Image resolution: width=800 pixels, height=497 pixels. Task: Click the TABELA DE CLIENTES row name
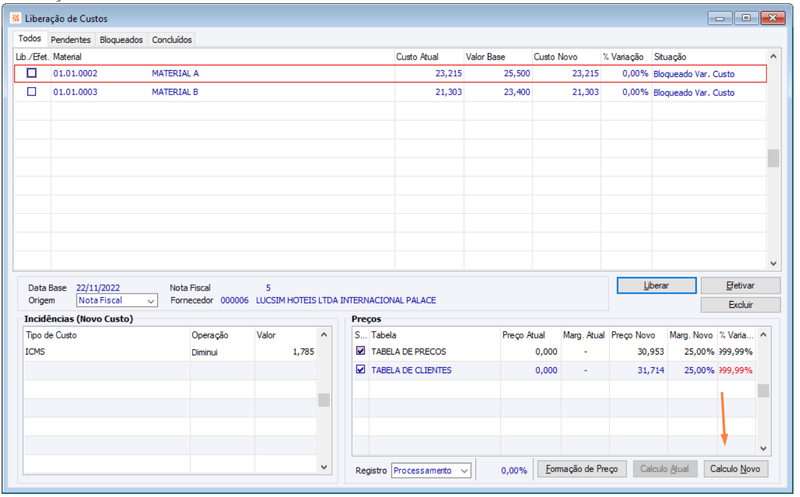411,370
